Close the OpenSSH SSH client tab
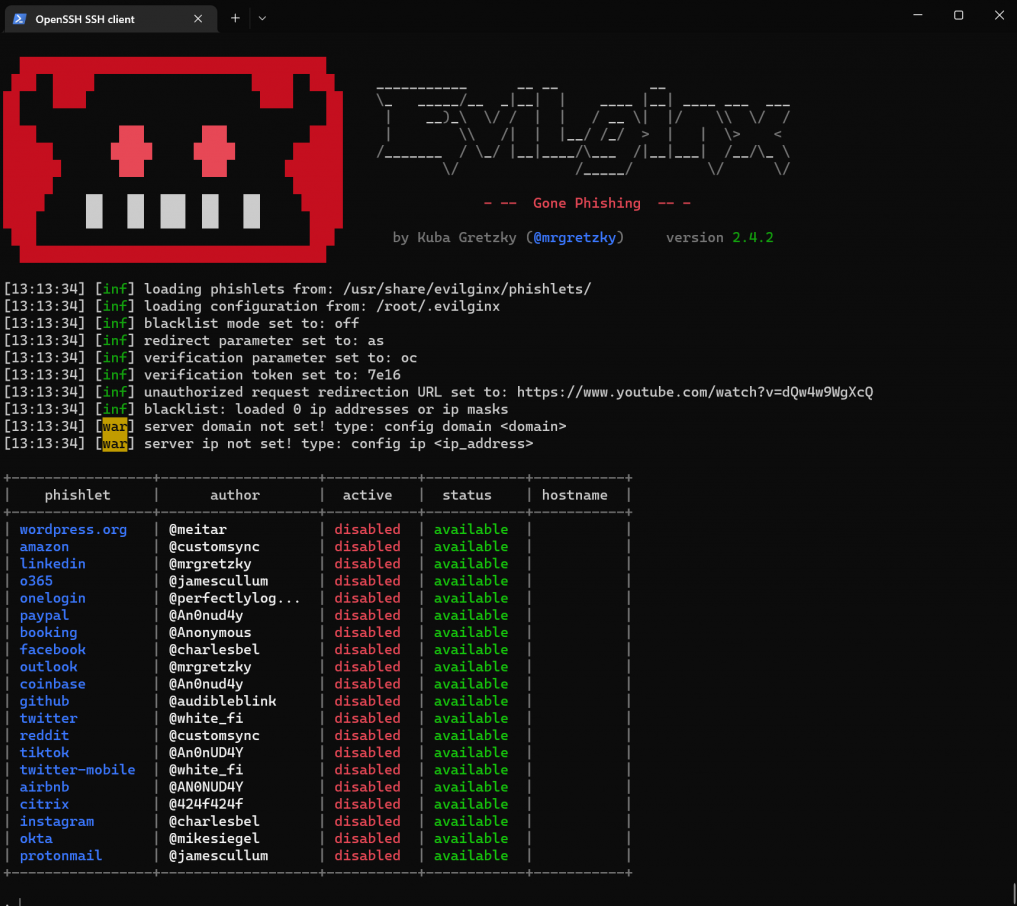This screenshot has width=1017, height=906. coord(198,19)
